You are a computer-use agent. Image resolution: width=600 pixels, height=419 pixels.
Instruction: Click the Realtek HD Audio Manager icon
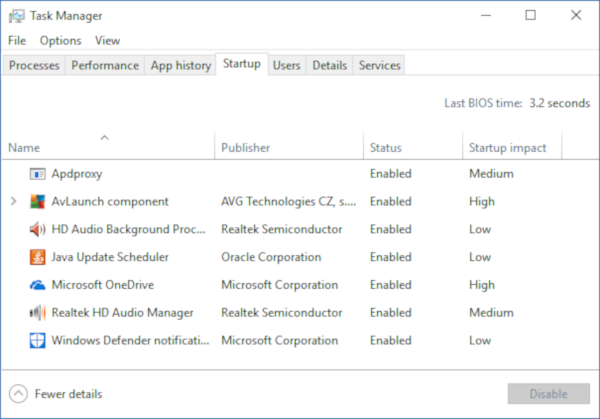pos(38,313)
